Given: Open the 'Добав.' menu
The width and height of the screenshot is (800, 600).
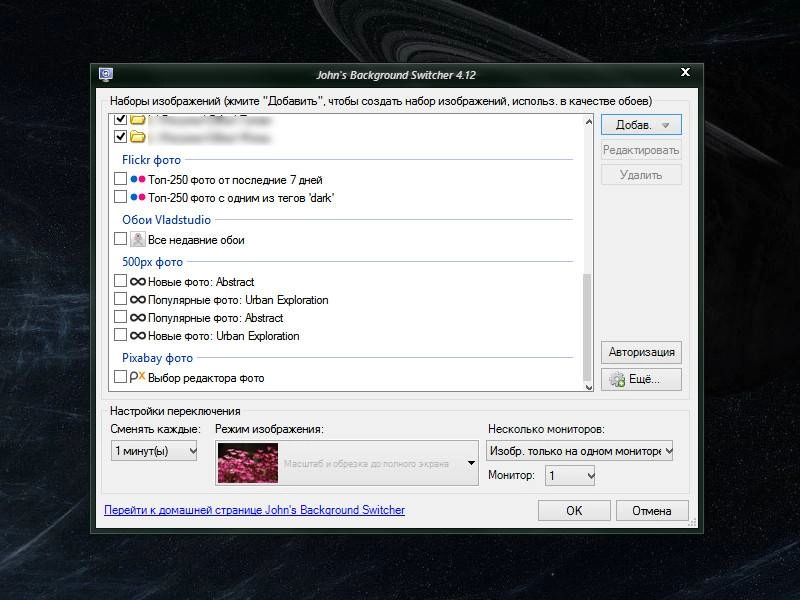Looking at the screenshot, I should click(x=640, y=124).
